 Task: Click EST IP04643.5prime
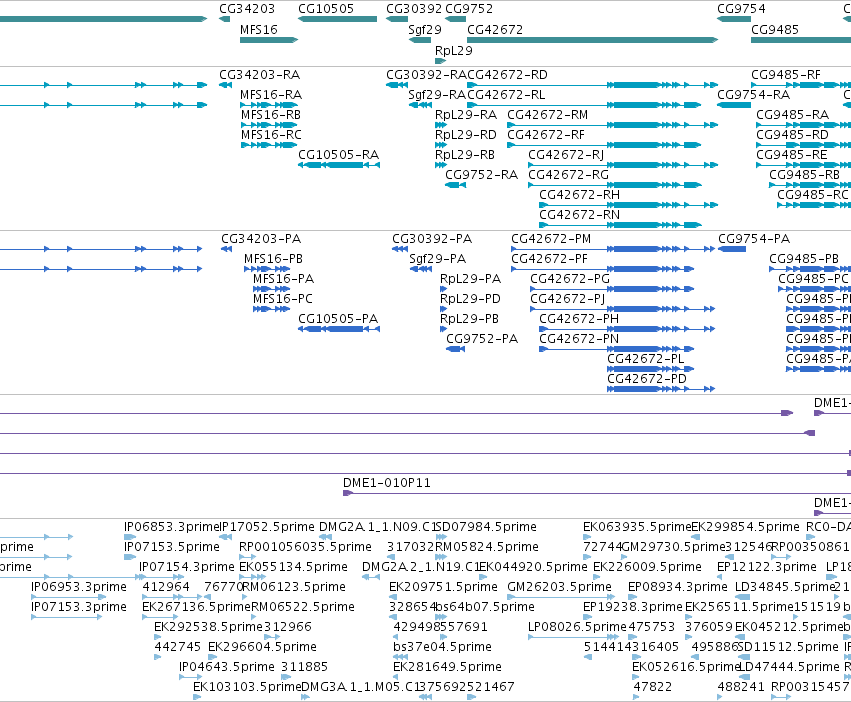[227, 667]
